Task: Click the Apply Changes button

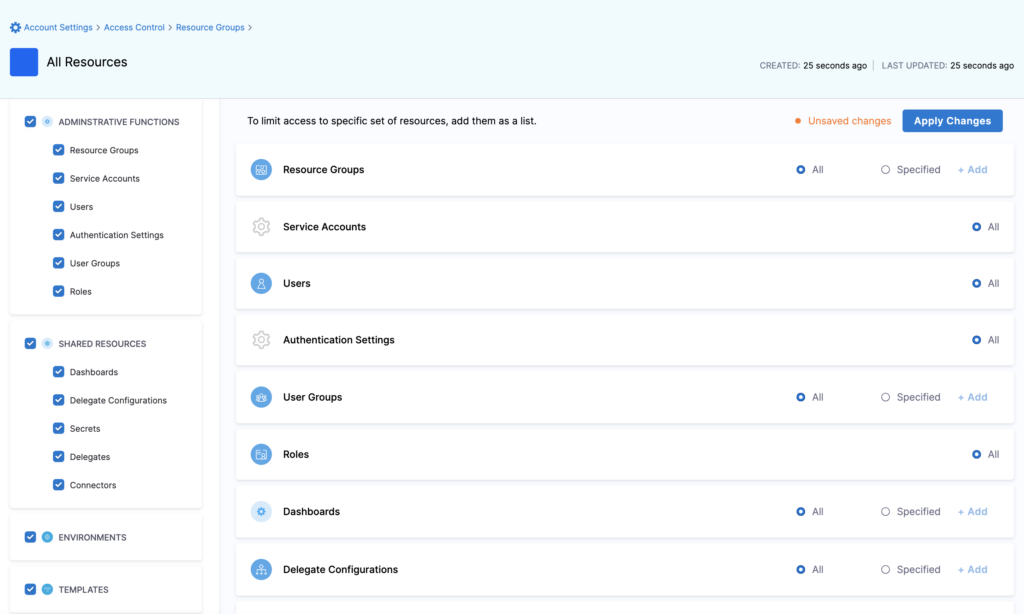Action: 952,120
